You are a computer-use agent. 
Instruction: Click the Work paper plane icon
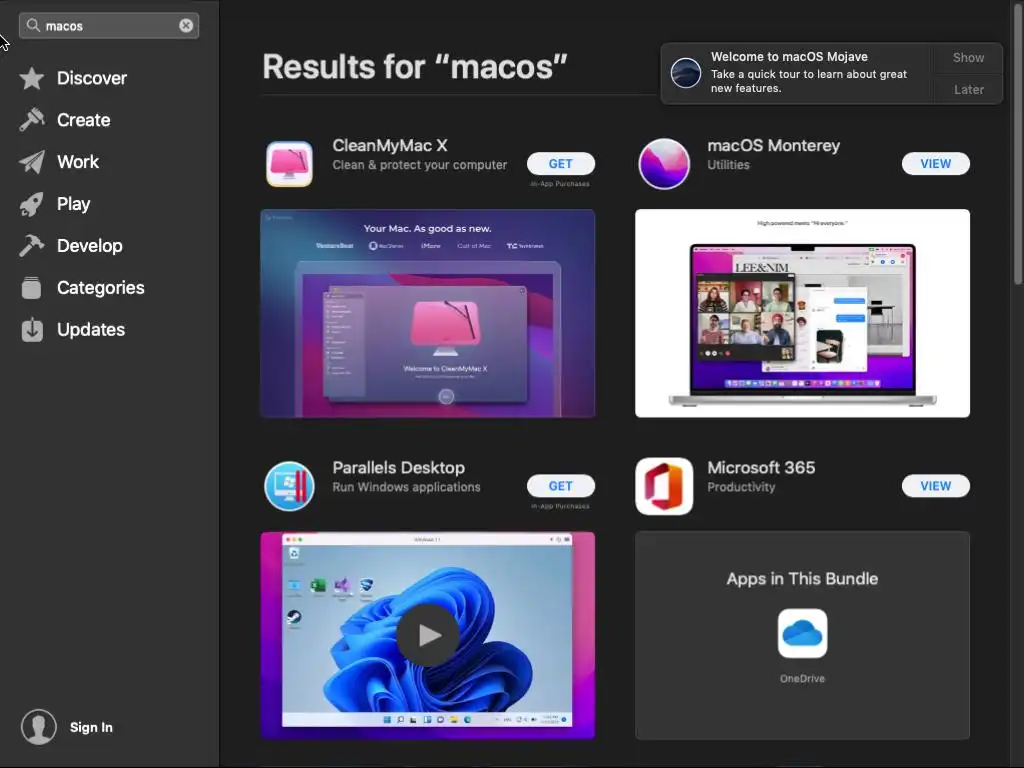coord(31,162)
